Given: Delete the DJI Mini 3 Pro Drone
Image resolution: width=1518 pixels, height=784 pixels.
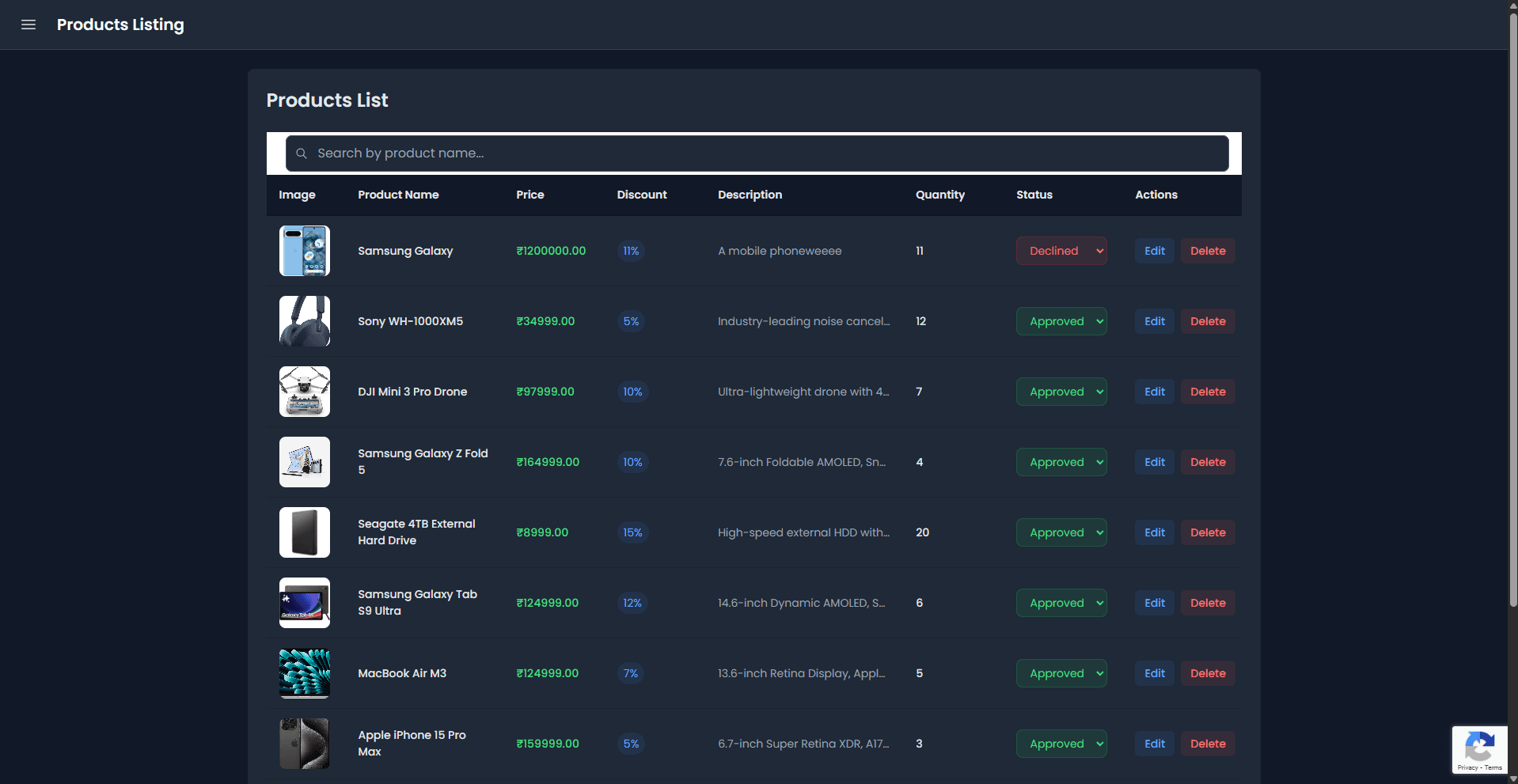Looking at the screenshot, I should pyautogui.click(x=1206, y=392).
